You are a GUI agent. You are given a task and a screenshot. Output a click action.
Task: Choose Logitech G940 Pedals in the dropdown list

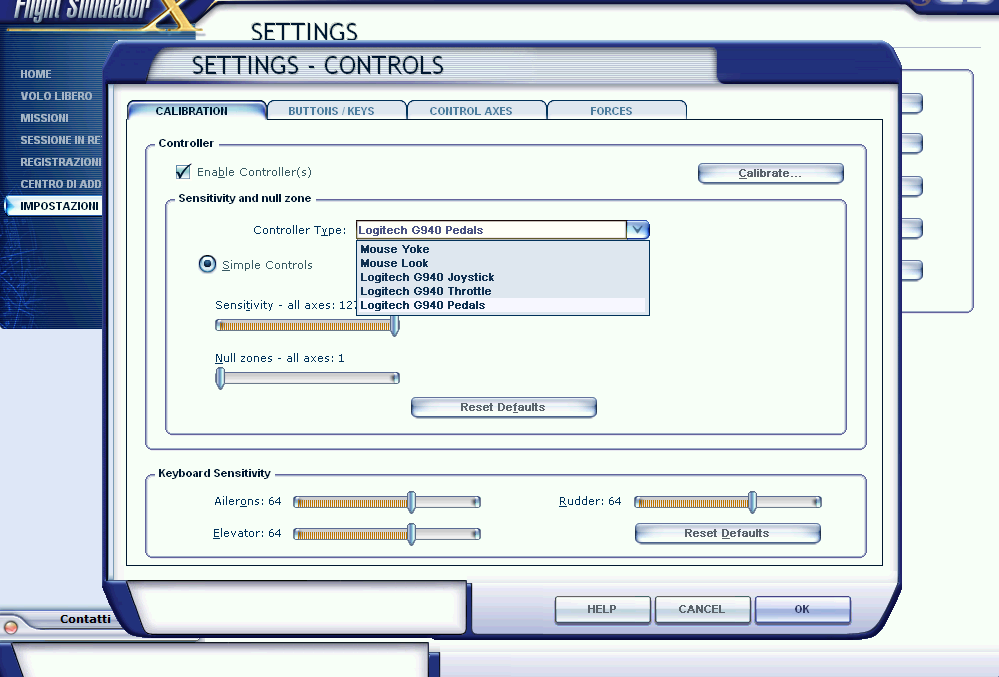[502, 305]
